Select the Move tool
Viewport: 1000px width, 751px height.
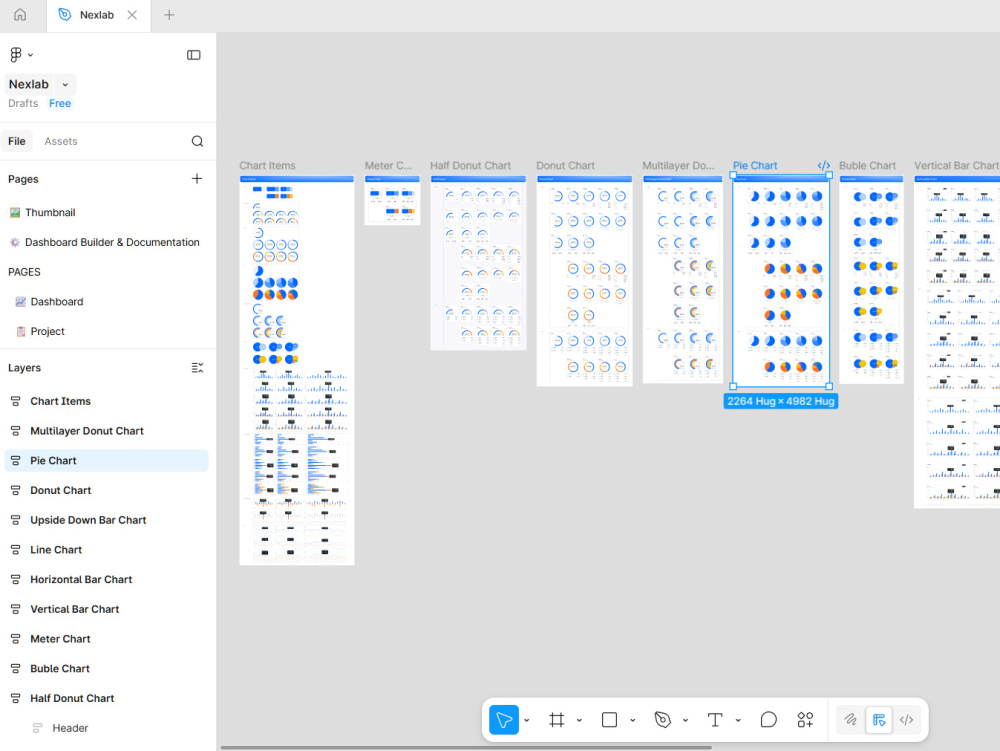[504, 720]
